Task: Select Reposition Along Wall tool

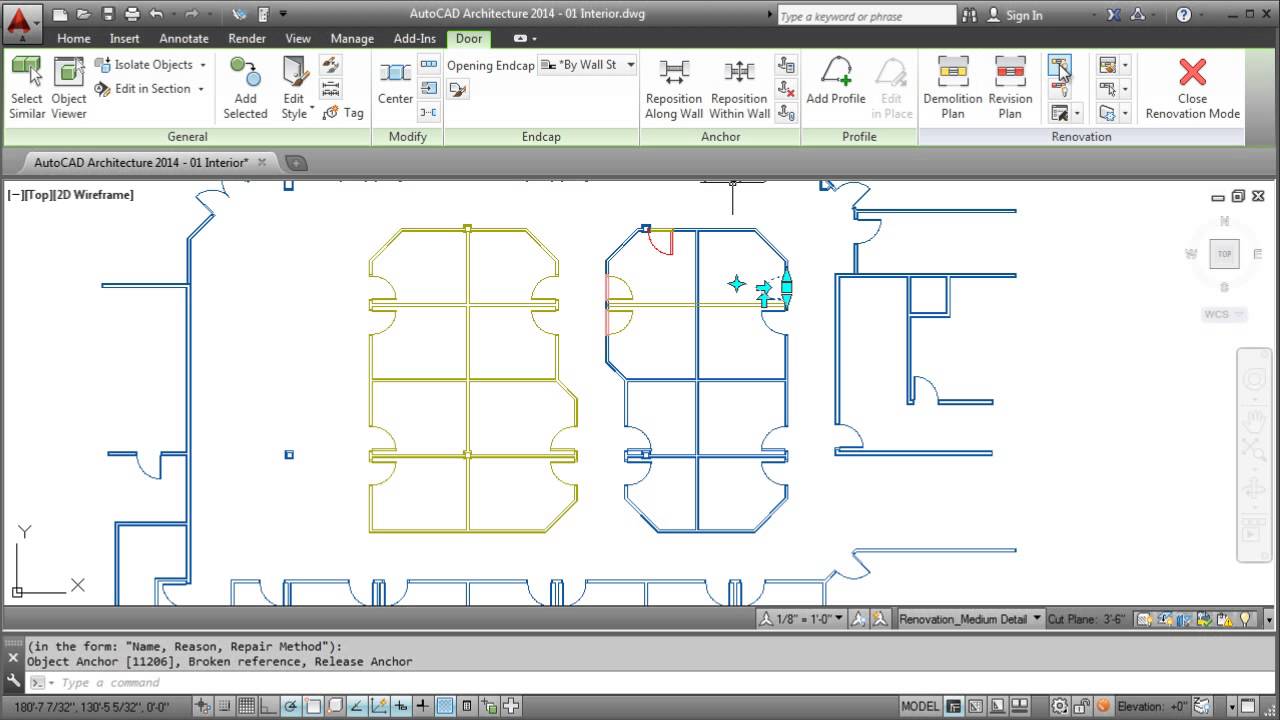Action: (x=673, y=88)
